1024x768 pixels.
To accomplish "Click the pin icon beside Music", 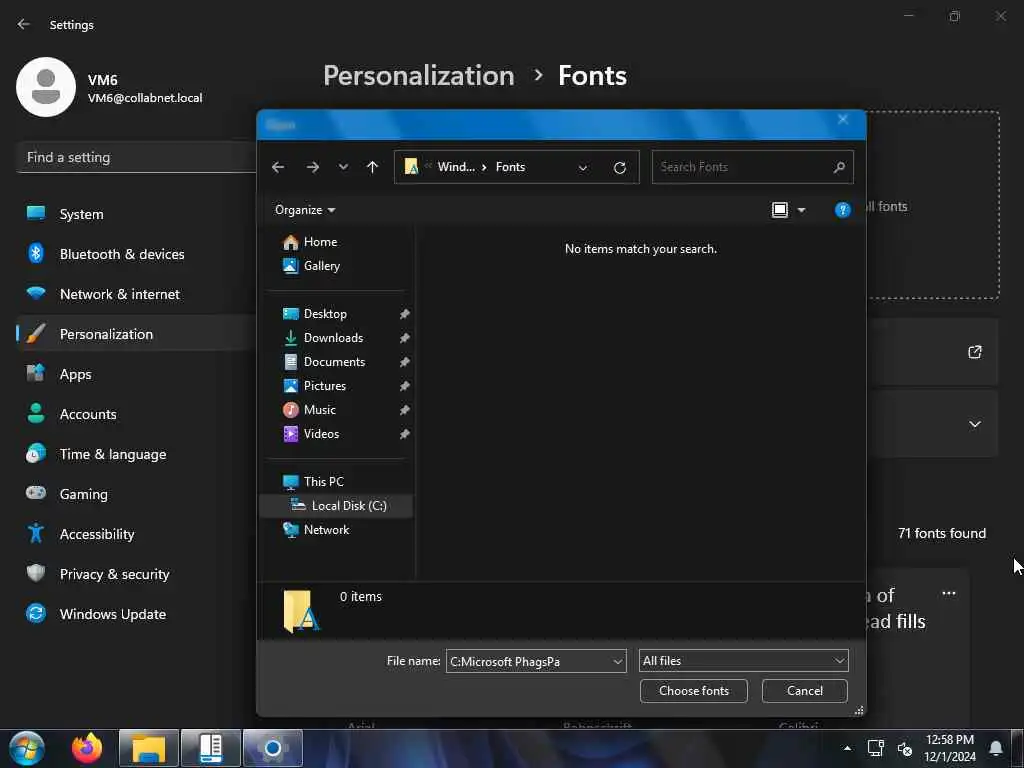I will pos(404,410).
